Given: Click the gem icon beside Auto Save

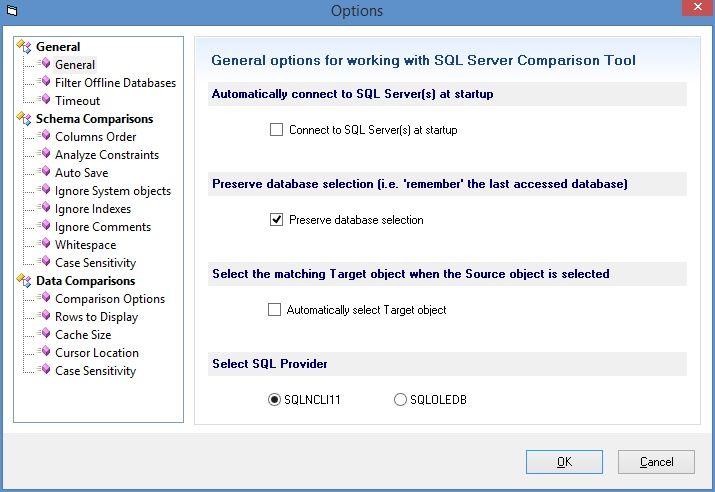Looking at the screenshot, I should [45, 171].
